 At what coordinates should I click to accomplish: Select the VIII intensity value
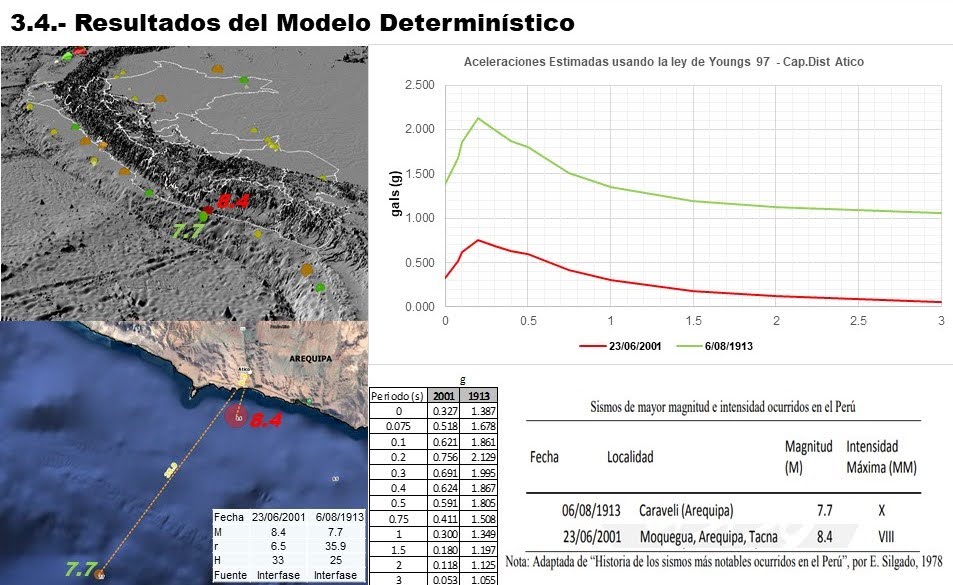(x=886, y=536)
